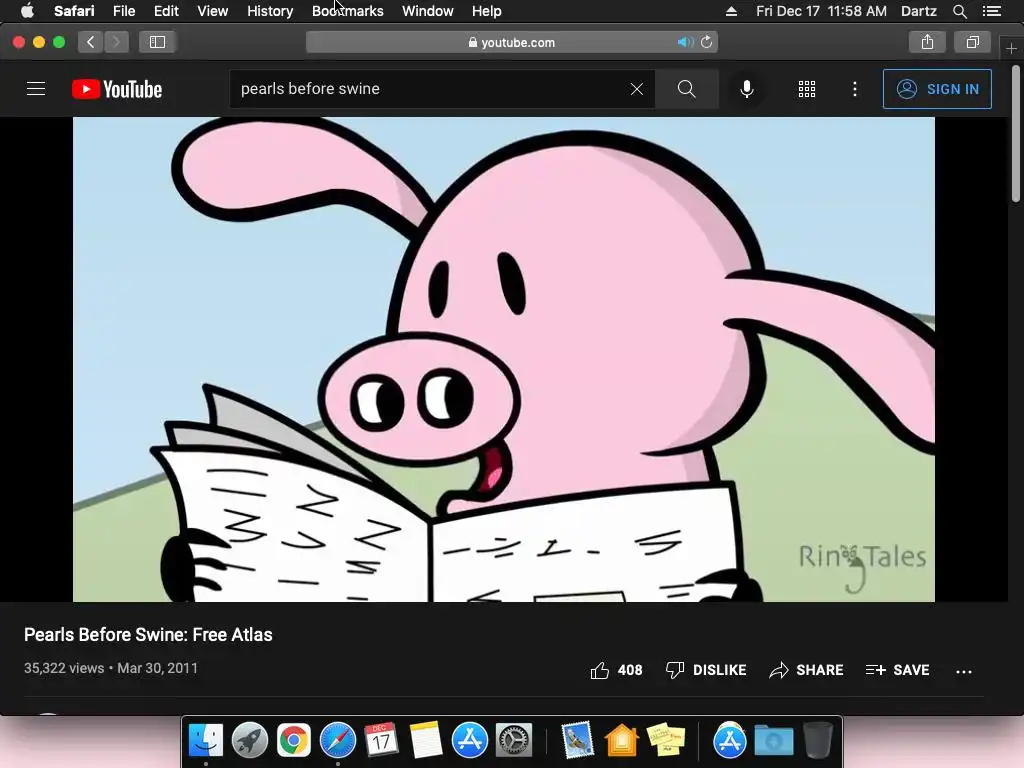Share the Free Atlas video
1024x768 pixels.
807,670
